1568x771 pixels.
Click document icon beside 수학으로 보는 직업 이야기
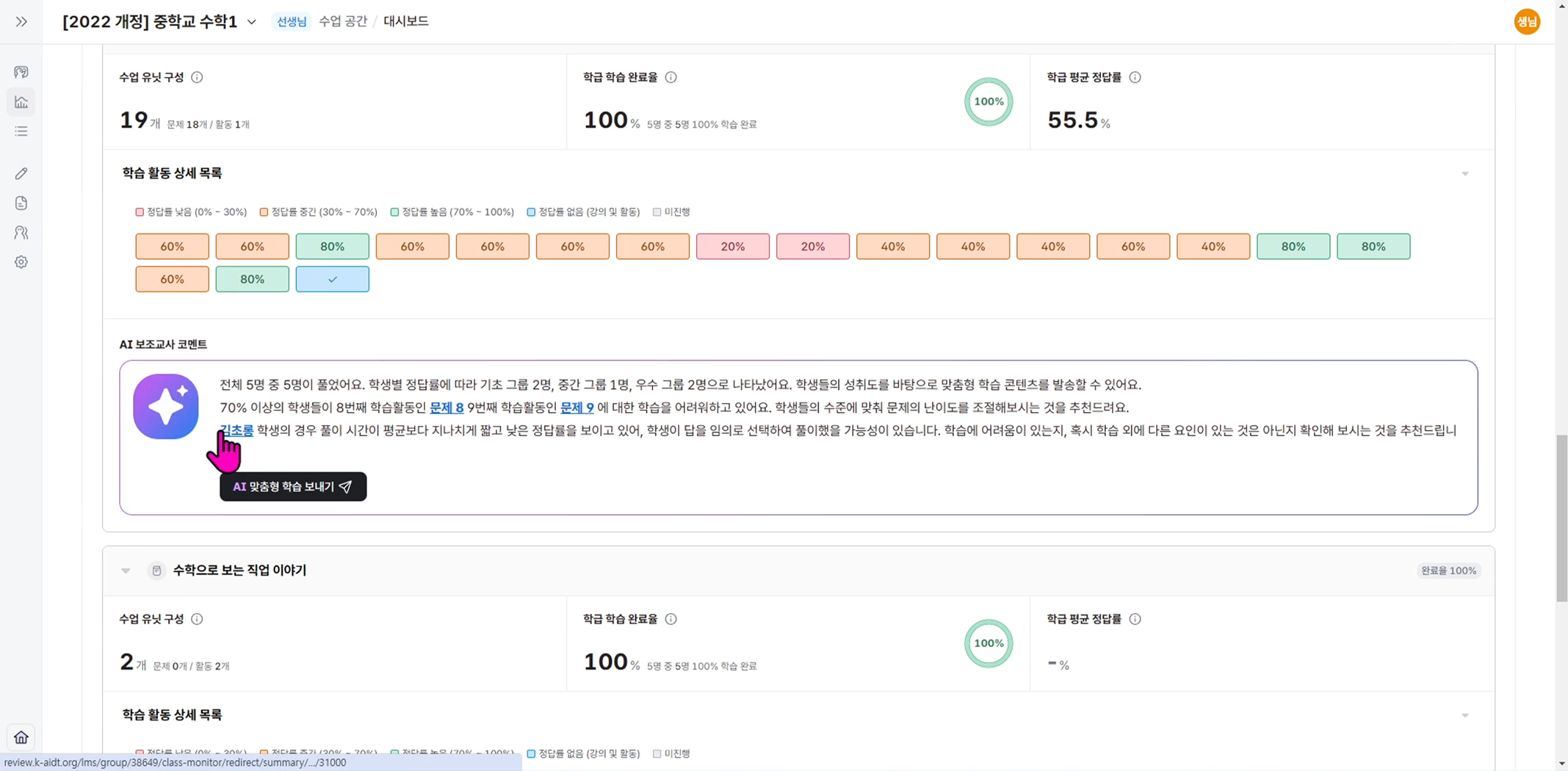(156, 571)
